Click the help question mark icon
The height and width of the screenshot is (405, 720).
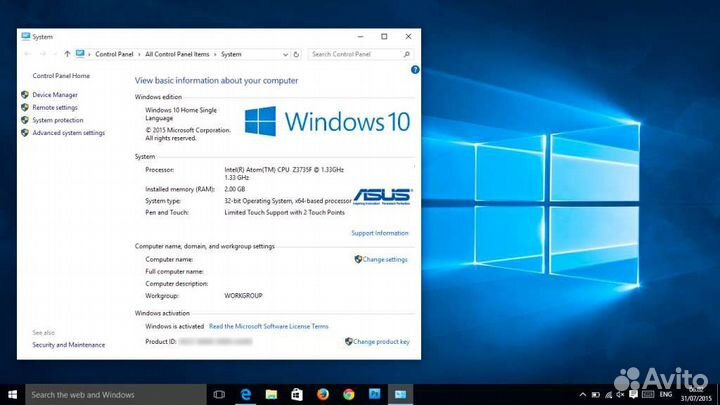tap(415, 70)
